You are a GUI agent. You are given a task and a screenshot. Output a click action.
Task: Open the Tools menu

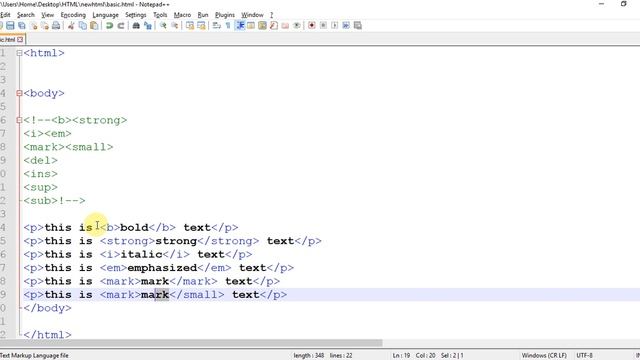click(160, 15)
